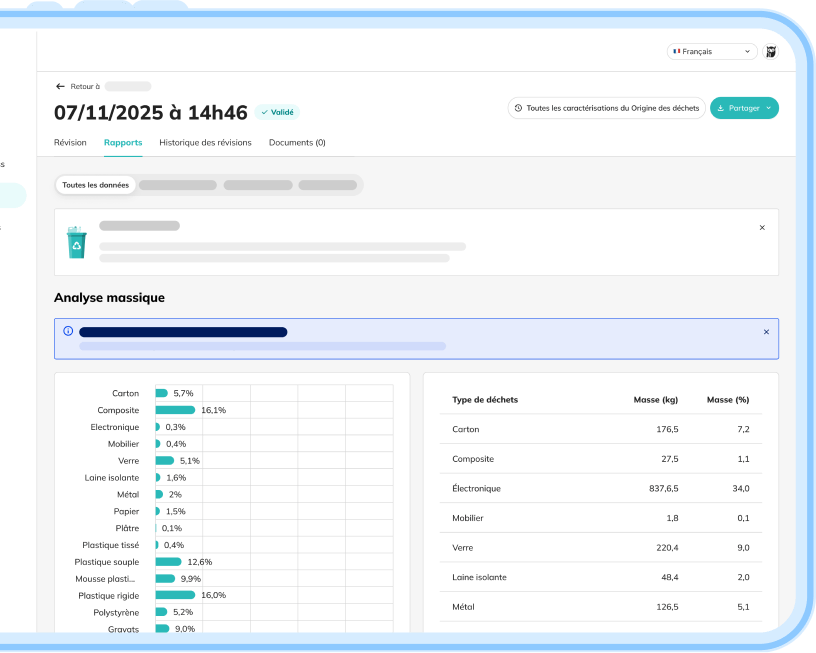Select the Toutes les données filter

(95, 185)
